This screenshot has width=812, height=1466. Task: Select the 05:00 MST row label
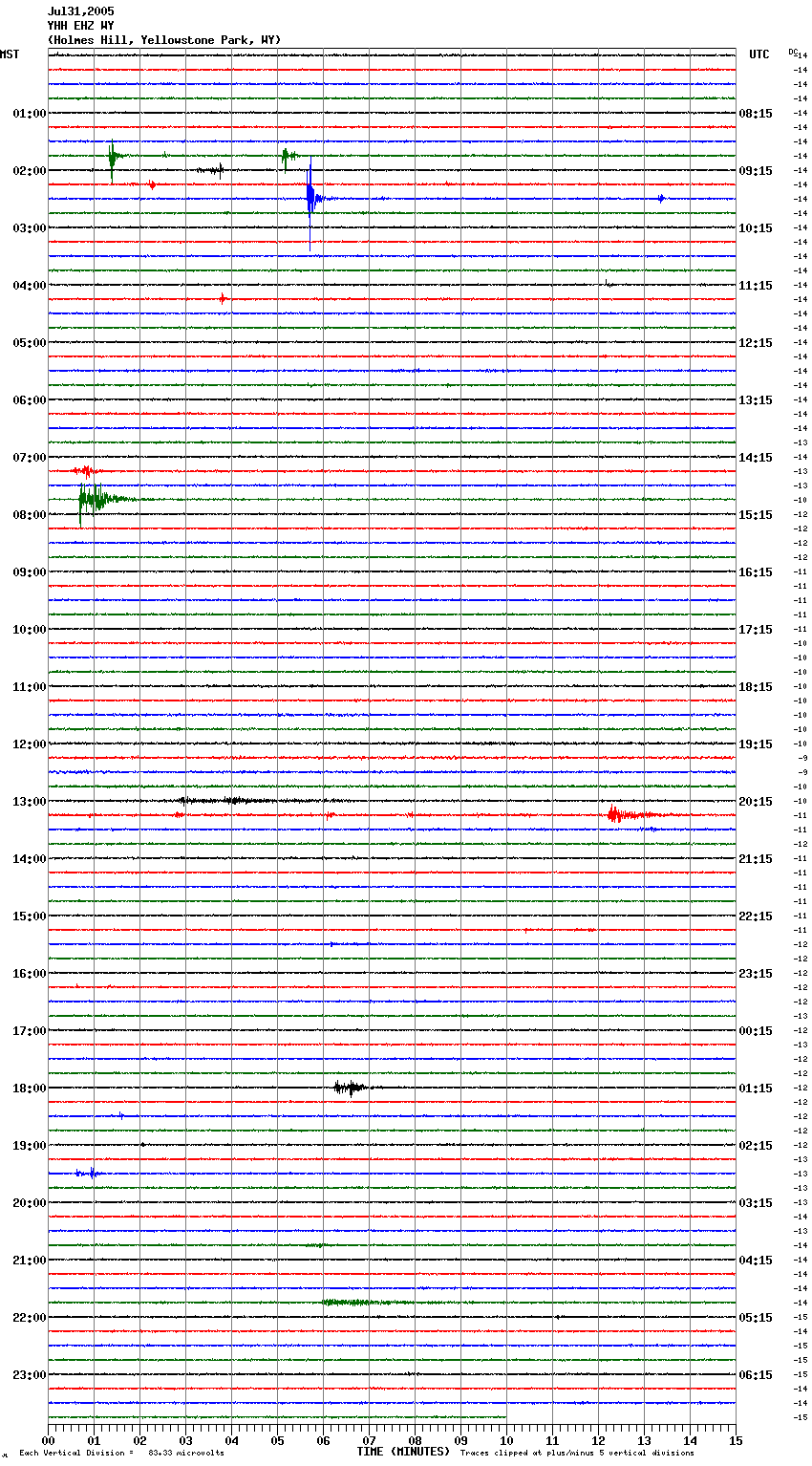coord(30,343)
